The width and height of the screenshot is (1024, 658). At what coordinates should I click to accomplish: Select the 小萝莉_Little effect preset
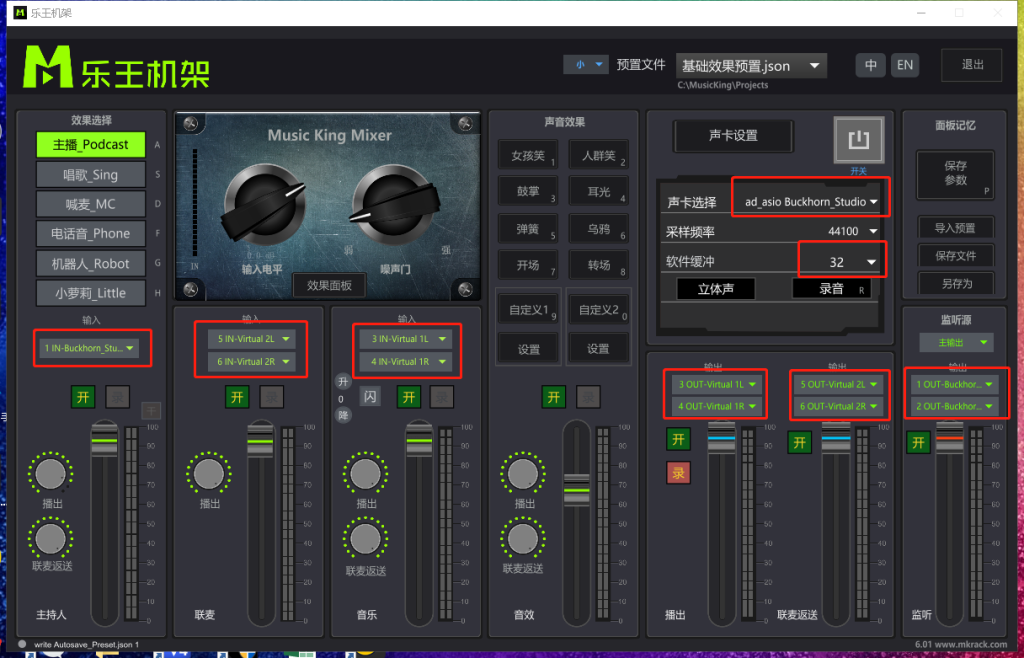coord(91,293)
